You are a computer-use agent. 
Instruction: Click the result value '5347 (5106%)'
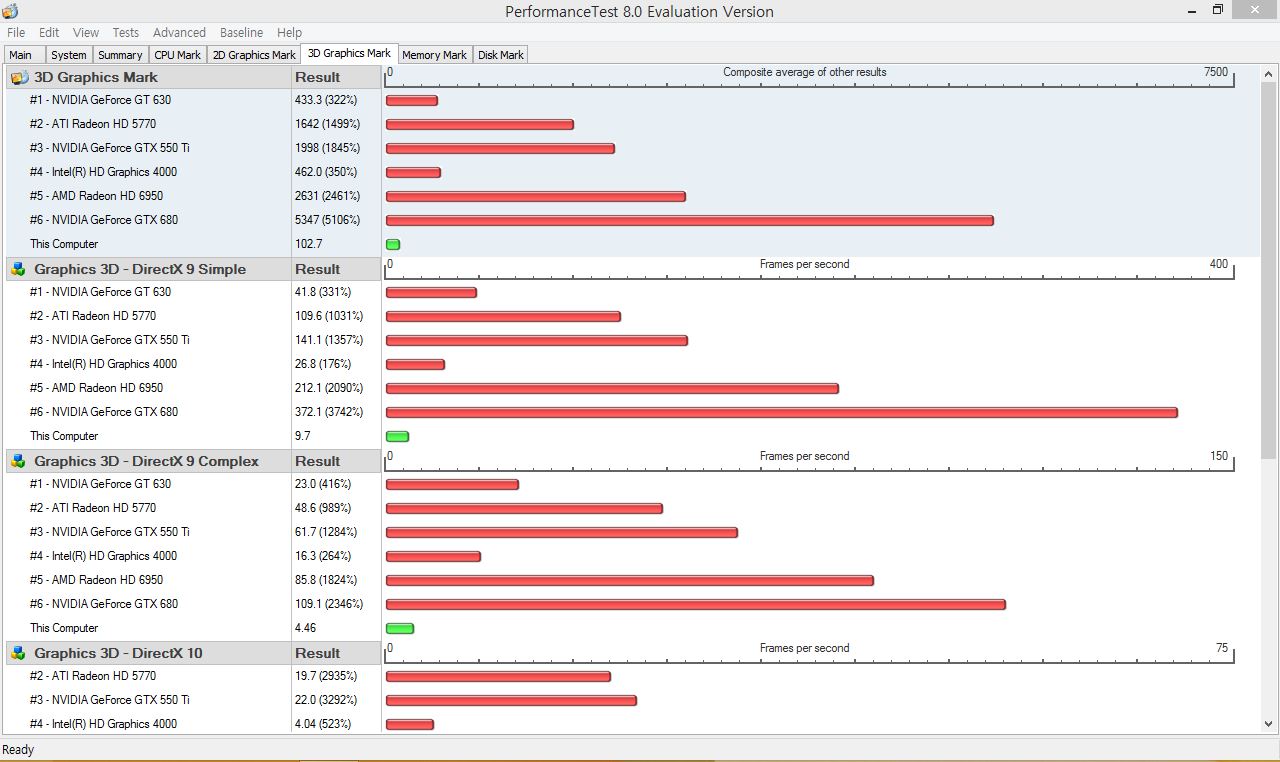(x=327, y=220)
